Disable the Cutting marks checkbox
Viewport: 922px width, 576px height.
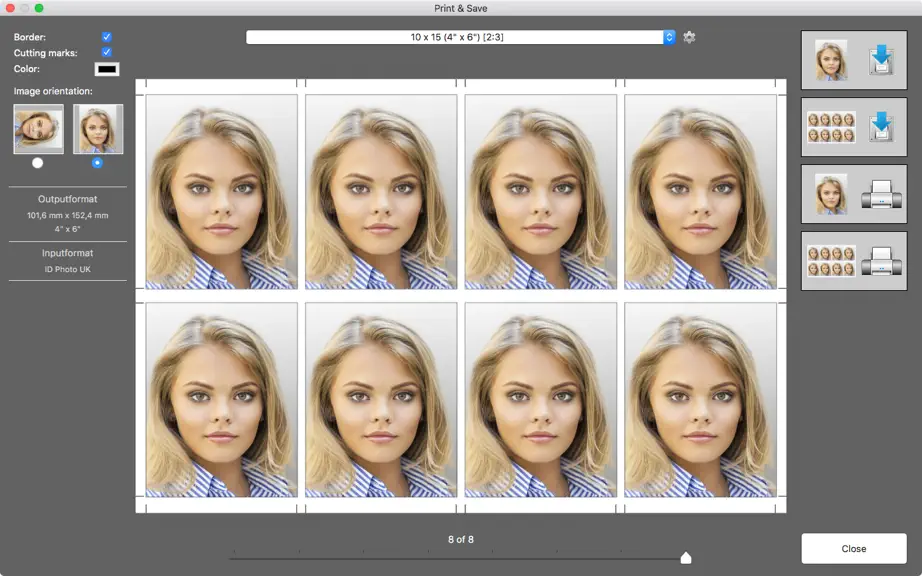106,52
